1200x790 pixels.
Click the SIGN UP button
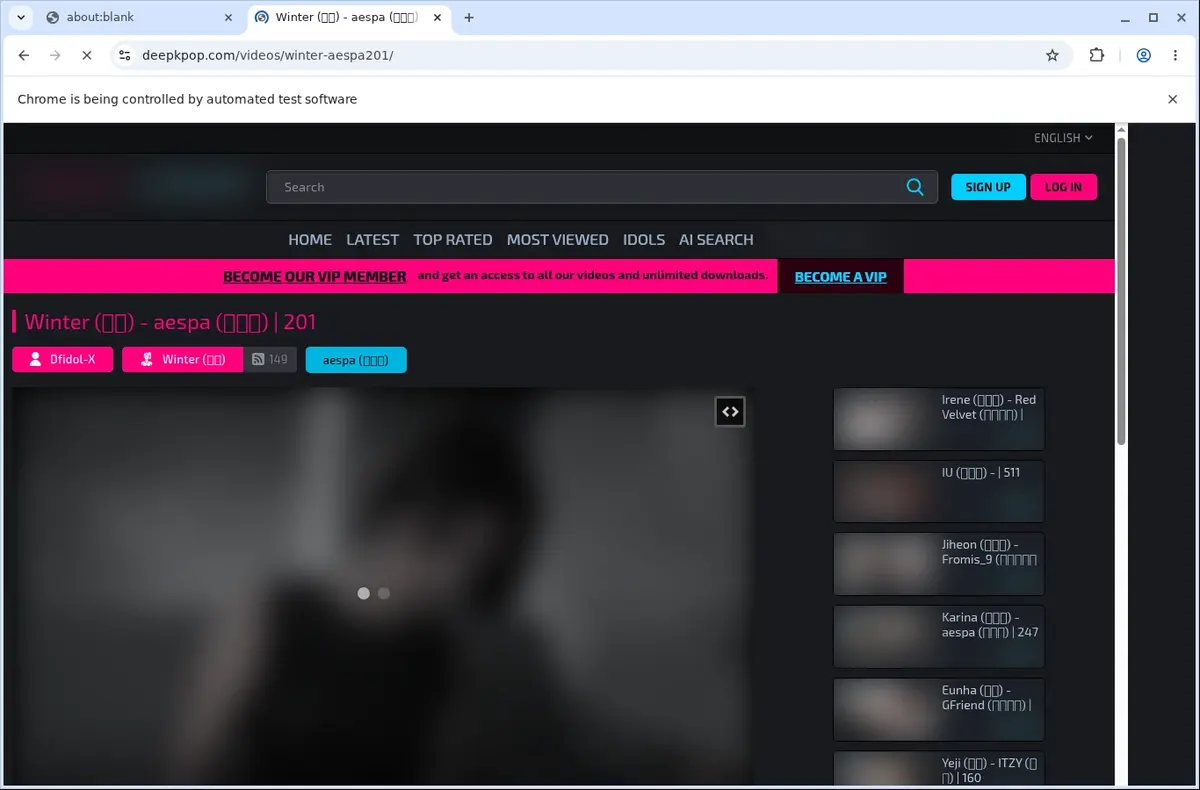[x=988, y=187]
